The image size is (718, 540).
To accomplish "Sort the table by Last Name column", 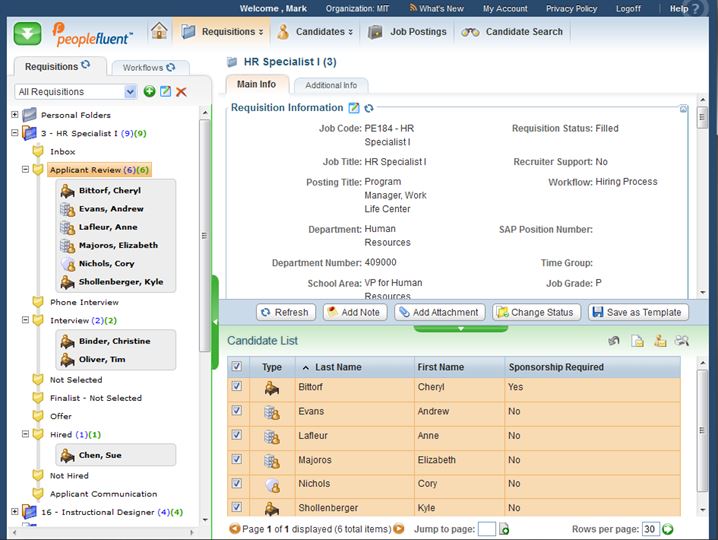I will (x=337, y=367).
